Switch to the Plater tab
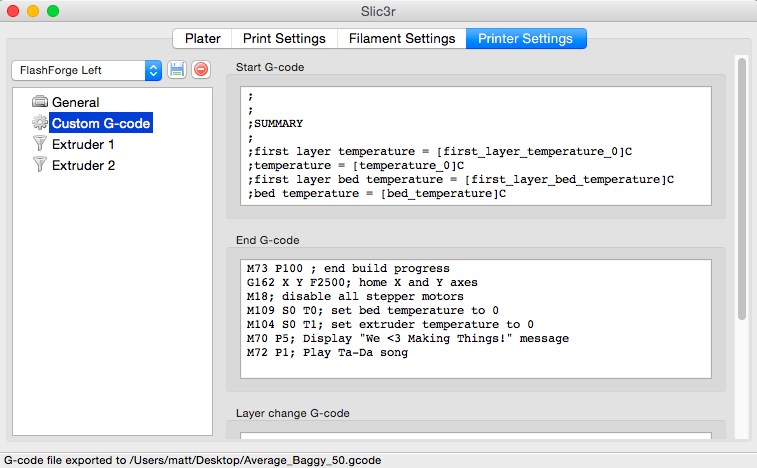The width and height of the screenshot is (757, 468). 202,38
